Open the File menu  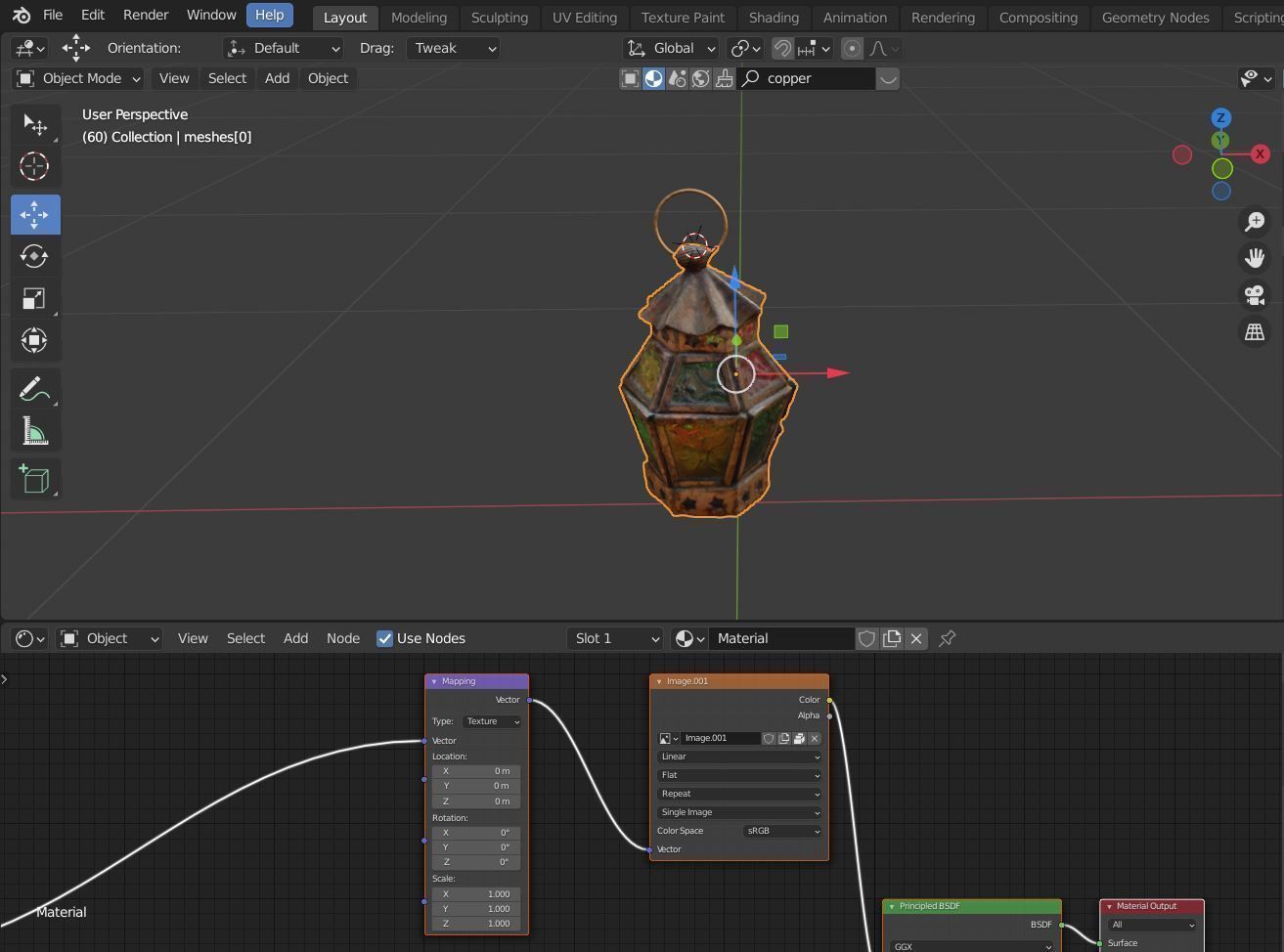pos(53,16)
